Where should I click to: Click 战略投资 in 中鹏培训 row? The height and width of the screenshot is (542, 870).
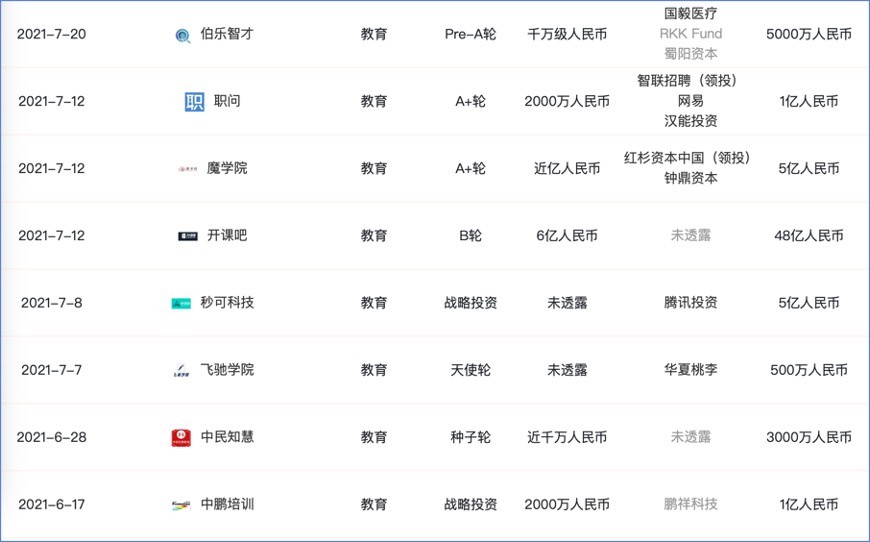coord(471,504)
